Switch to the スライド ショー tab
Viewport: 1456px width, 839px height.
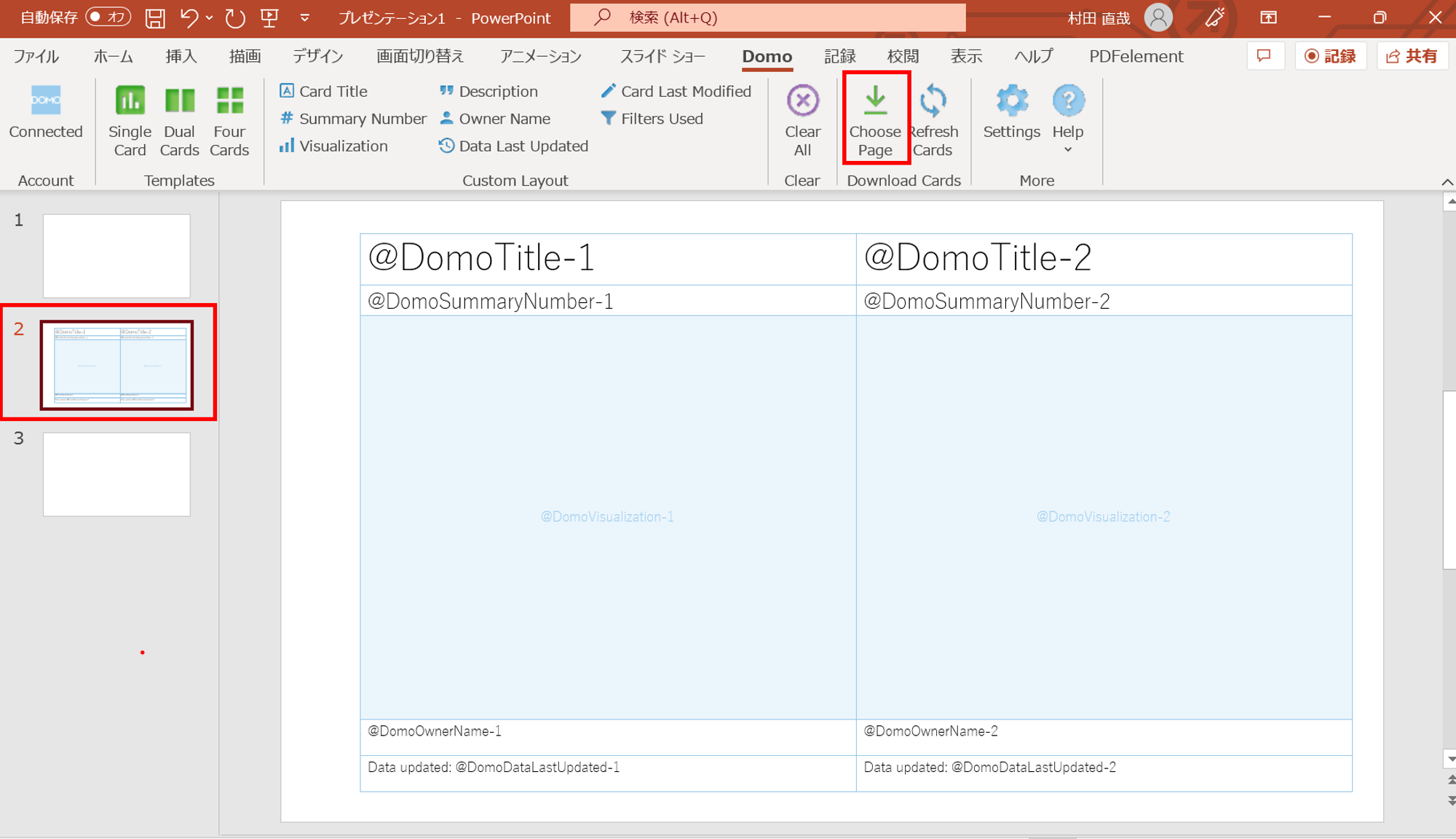click(662, 56)
